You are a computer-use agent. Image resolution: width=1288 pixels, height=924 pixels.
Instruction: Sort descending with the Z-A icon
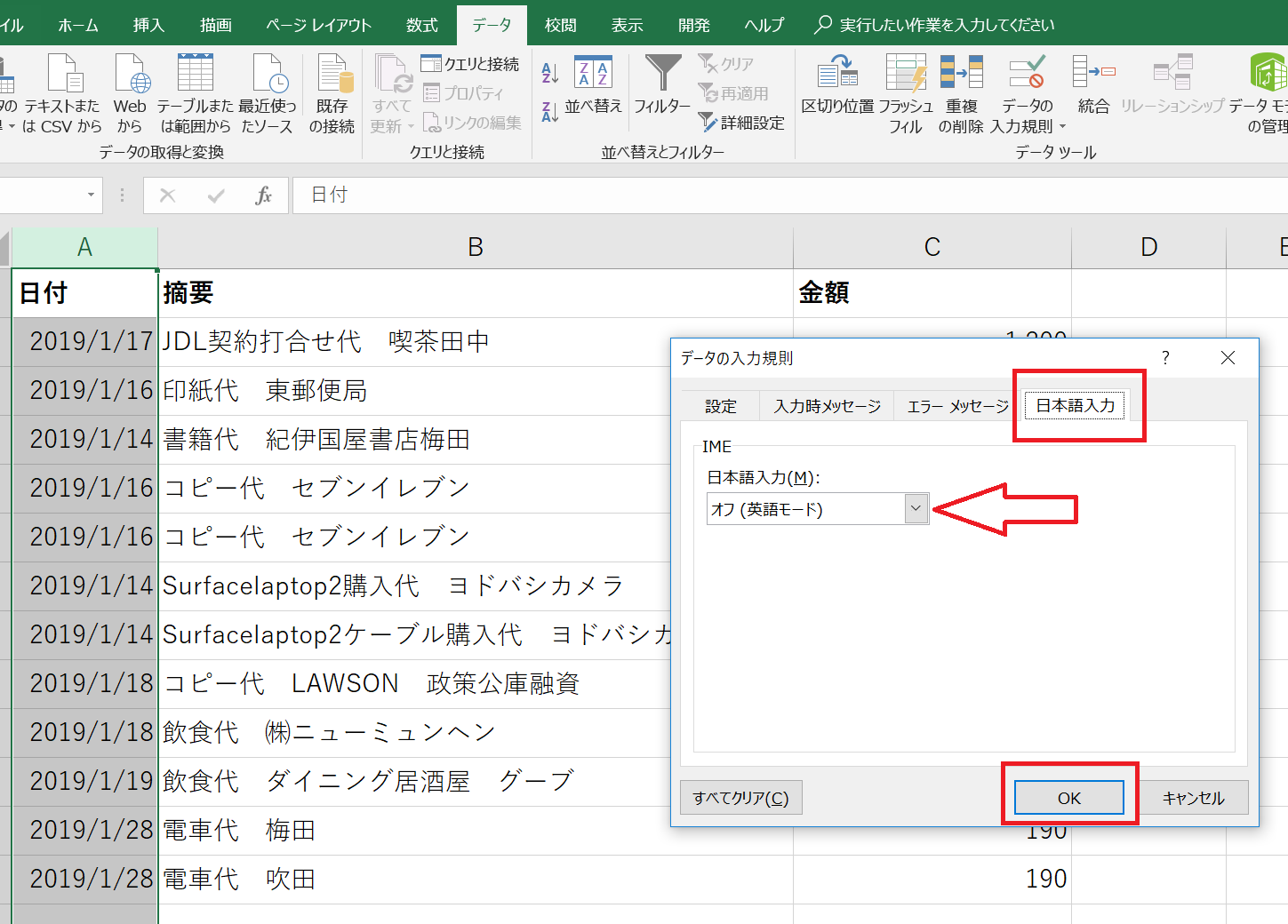550,112
